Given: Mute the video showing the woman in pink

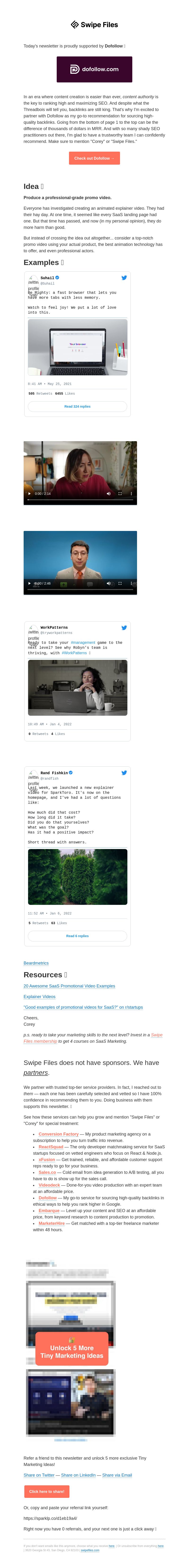Looking at the screenshot, I should 108,494.
